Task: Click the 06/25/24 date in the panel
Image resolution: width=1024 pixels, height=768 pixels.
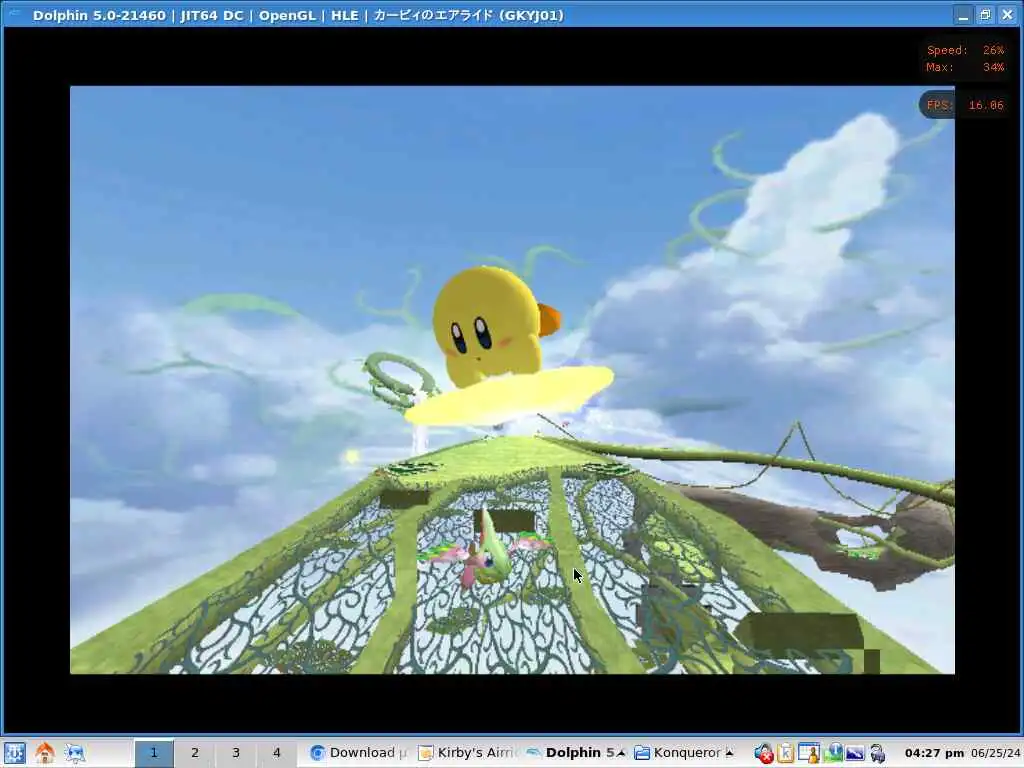Action: click(x=995, y=754)
